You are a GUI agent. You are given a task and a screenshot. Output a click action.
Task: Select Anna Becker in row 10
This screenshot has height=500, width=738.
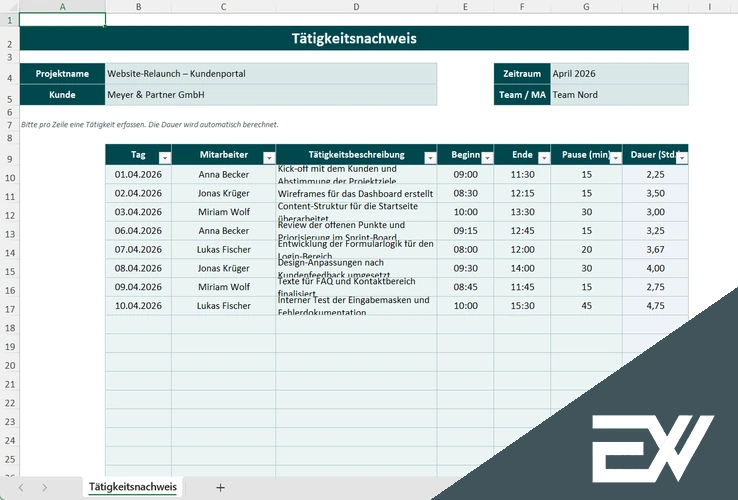coord(224,175)
